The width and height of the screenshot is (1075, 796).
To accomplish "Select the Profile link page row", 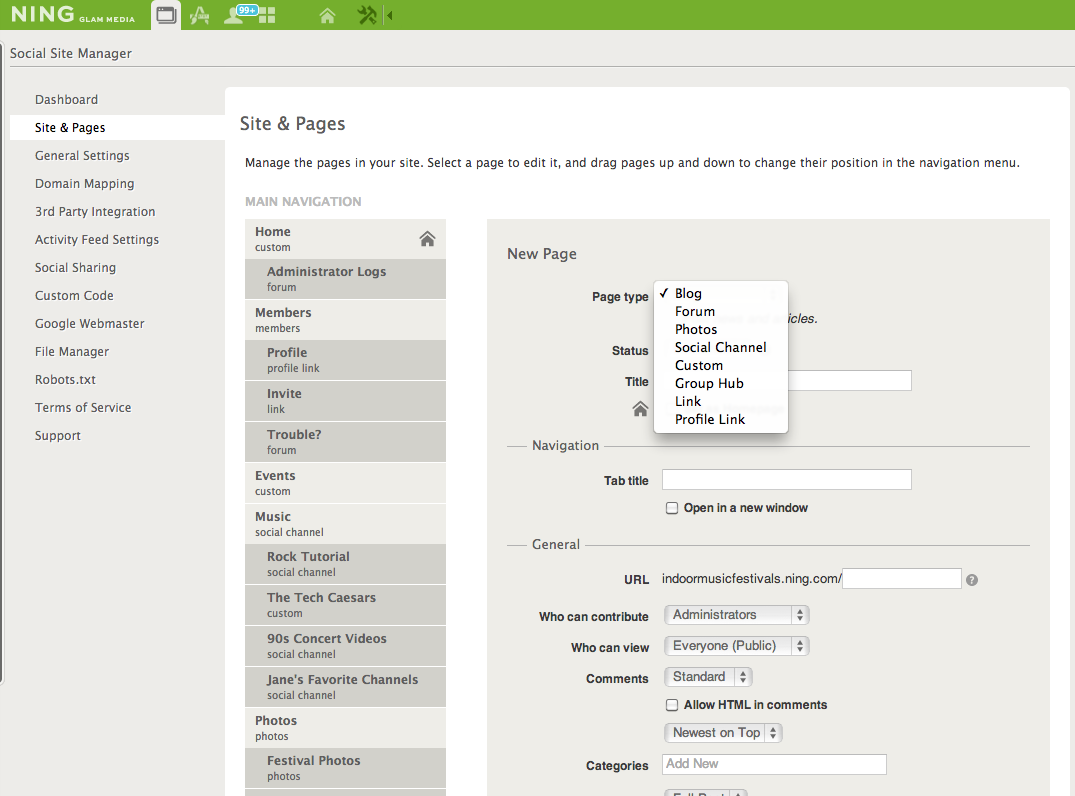I will click(x=346, y=360).
